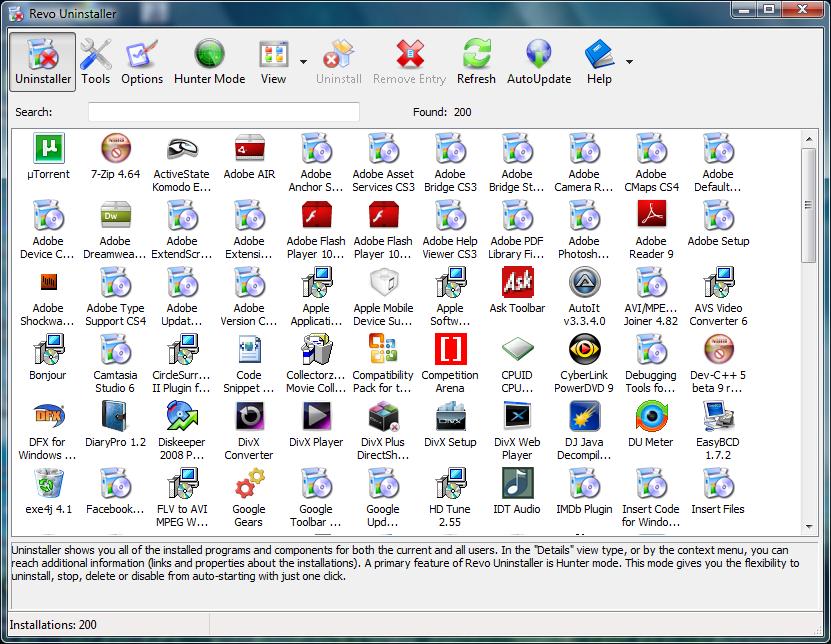Select Compatibility Pack icon

pos(383,349)
